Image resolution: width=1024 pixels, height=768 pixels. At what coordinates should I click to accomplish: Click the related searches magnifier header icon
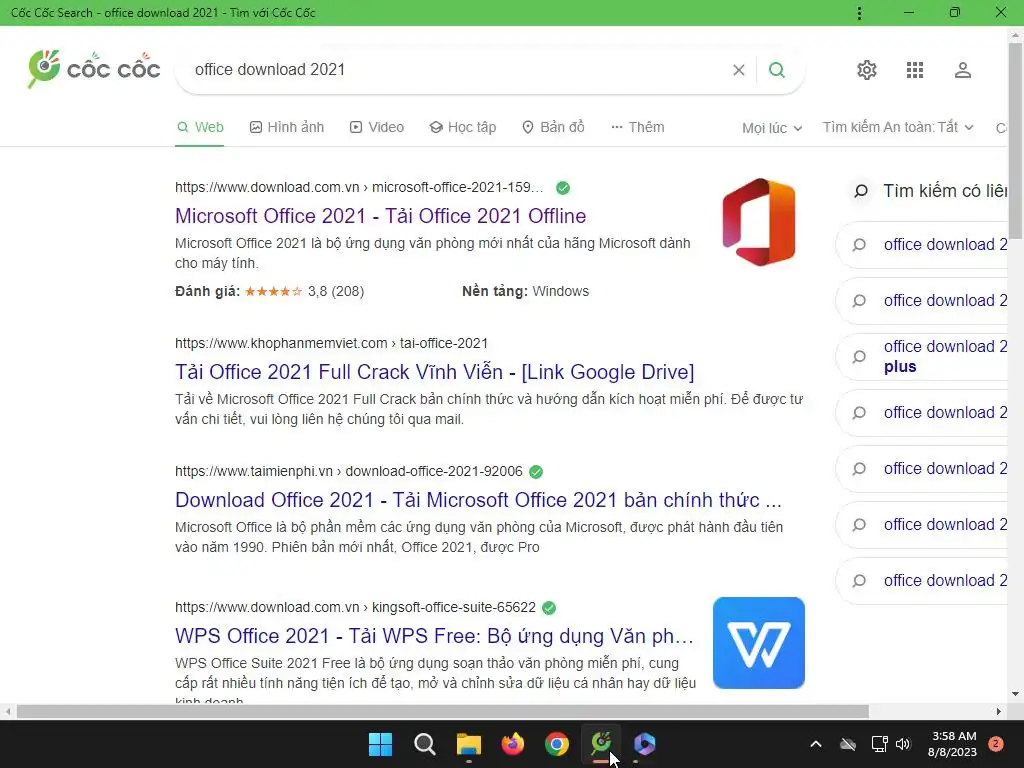pos(861,191)
